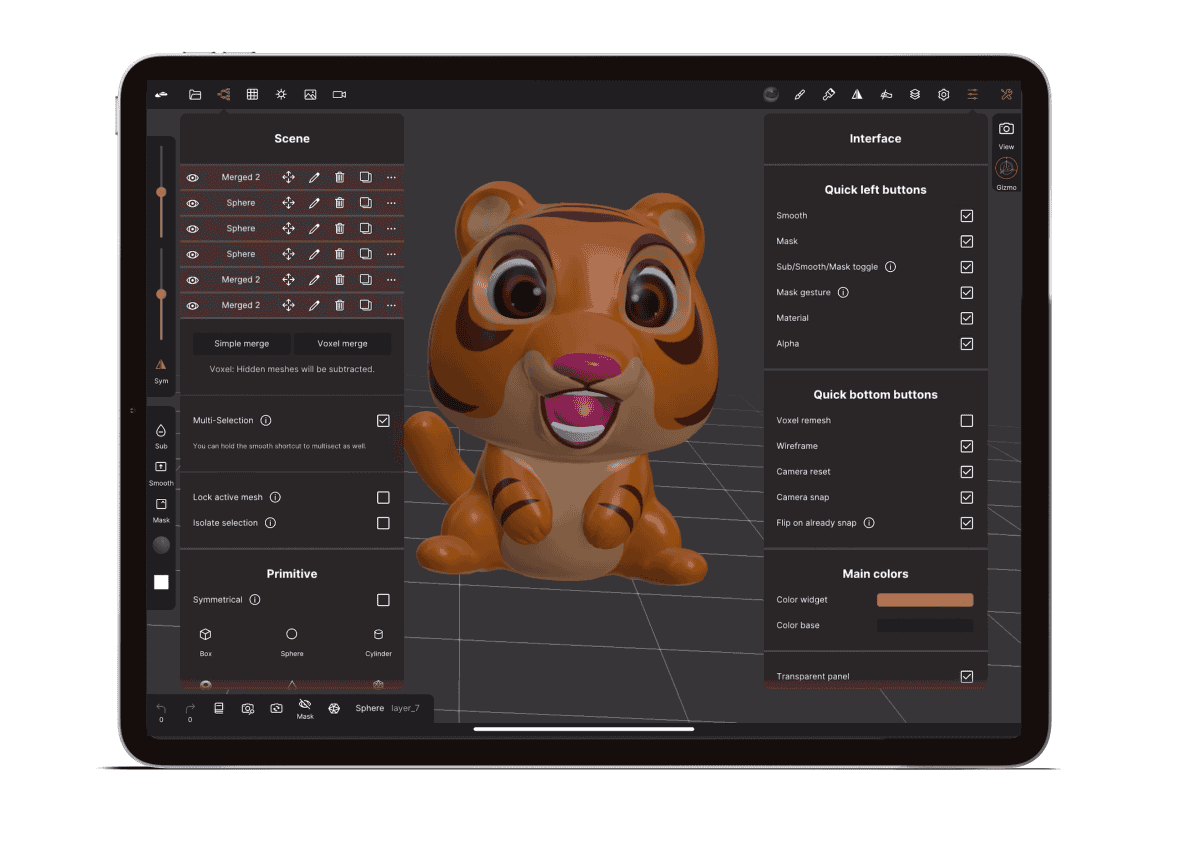Uncheck Mask in Quick left buttons
This screenshot has width=1180, height=844.
[967, 241]
